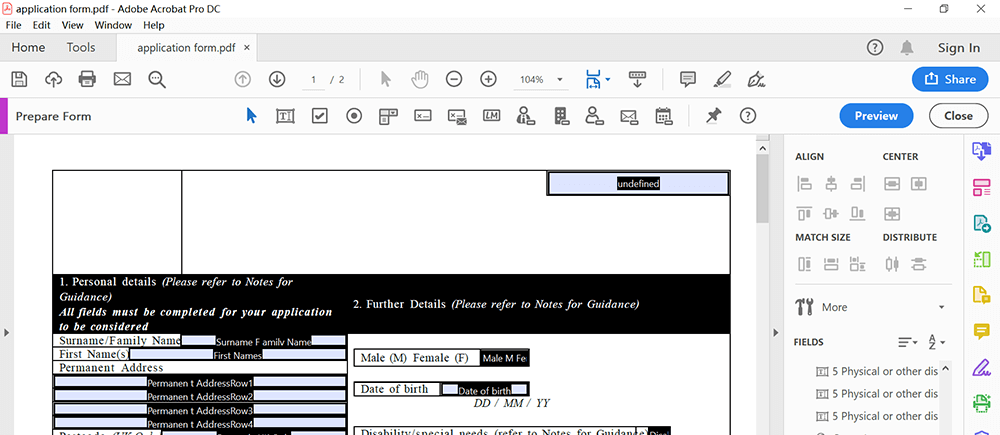Click the Print file icon
The height and width of the screenshot is (435, 1000).
87,79
